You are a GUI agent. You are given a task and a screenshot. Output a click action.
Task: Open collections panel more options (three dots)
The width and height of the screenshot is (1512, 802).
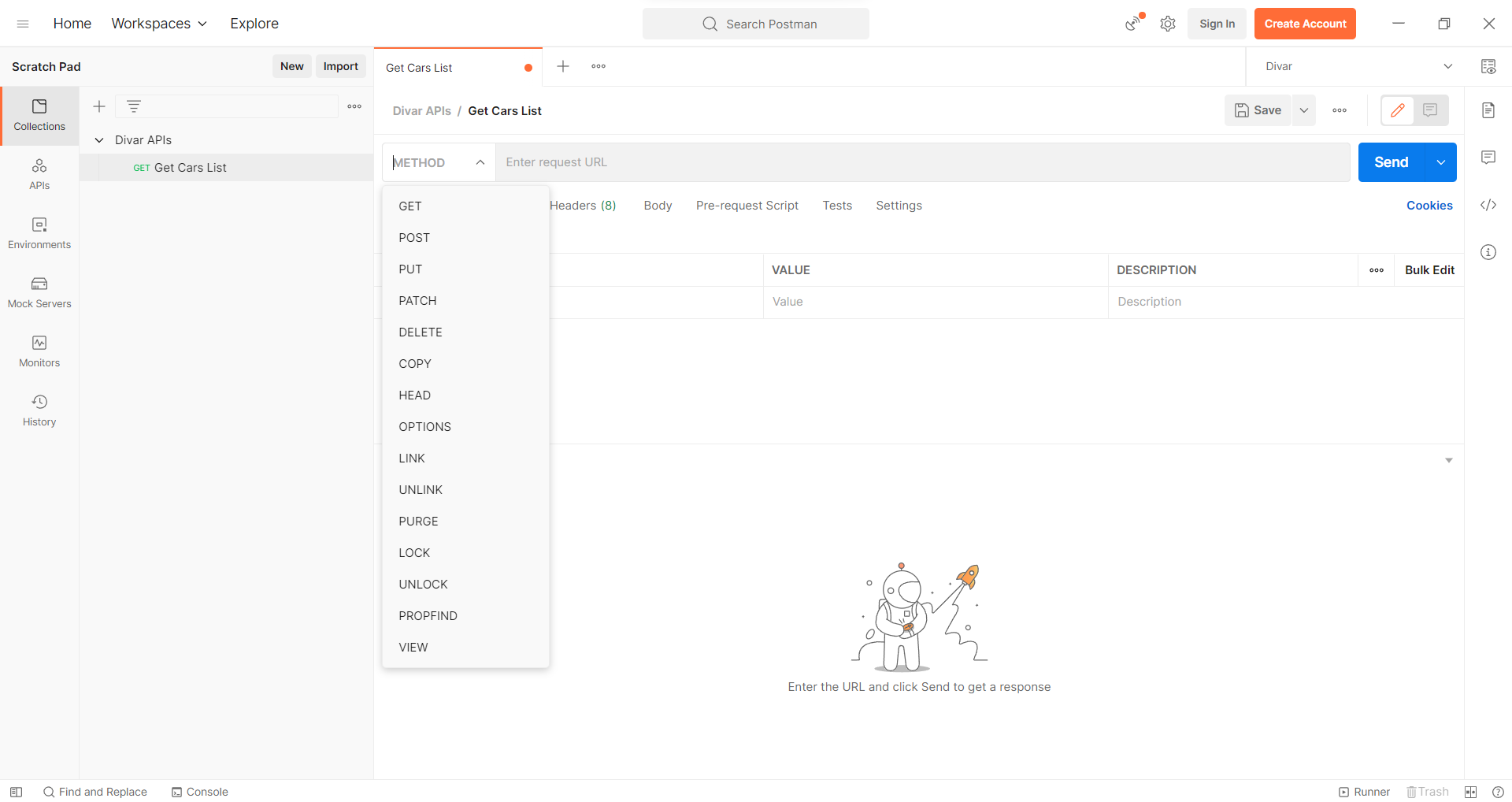(x=354, y=106)
